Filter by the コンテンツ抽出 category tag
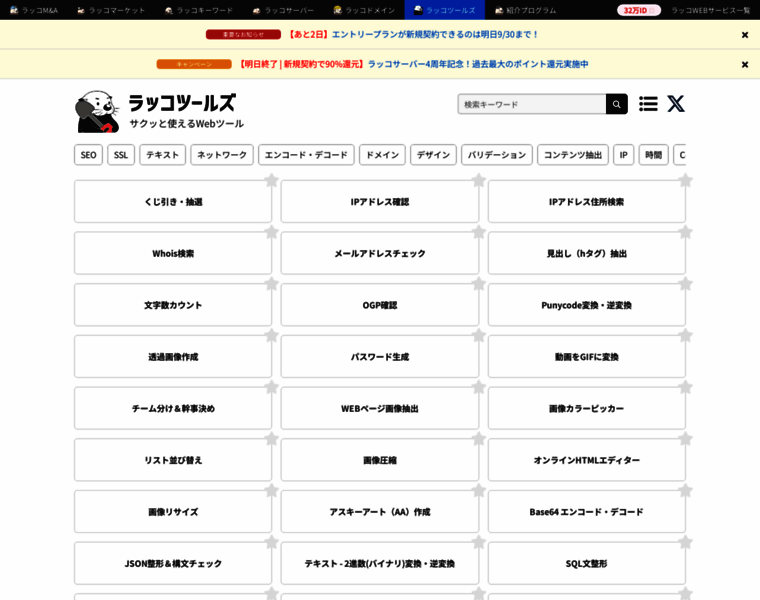Viewport: 760px width, 600px height. click(x=573, y=155)
